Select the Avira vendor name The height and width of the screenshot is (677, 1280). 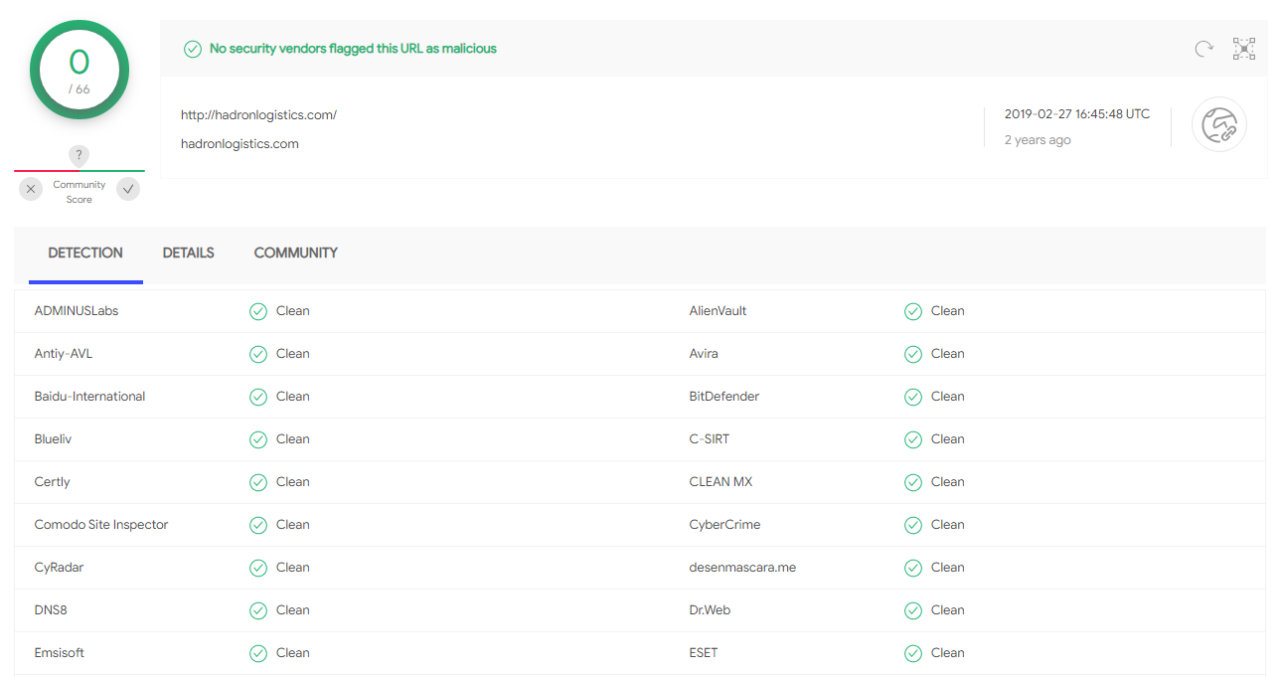point(704,354)
